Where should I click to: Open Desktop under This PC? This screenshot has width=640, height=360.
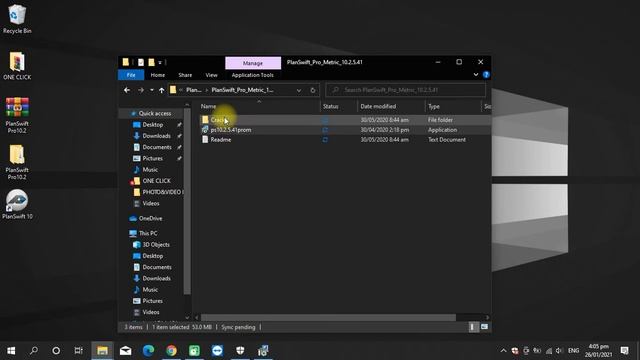point(152,256)
